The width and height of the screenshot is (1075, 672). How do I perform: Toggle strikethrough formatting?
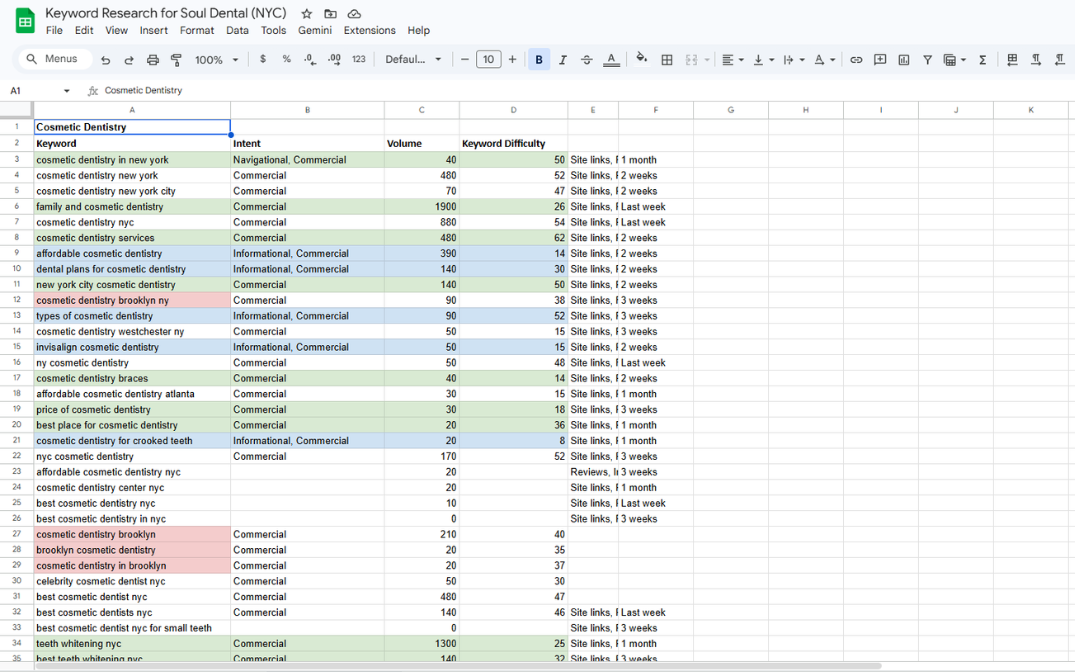pyautogui.click(x=587, y=60)
